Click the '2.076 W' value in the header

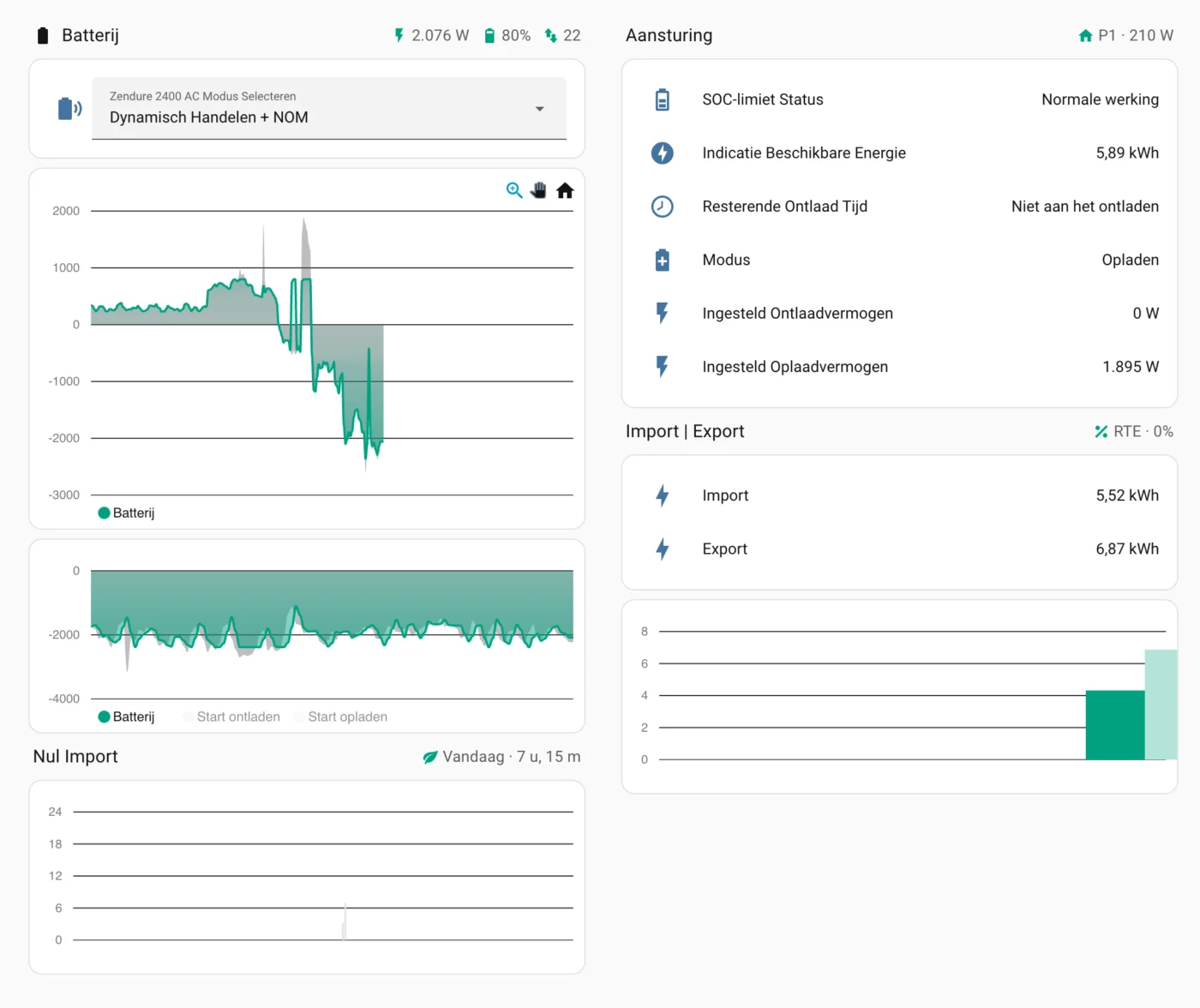[x=441, y=35]
